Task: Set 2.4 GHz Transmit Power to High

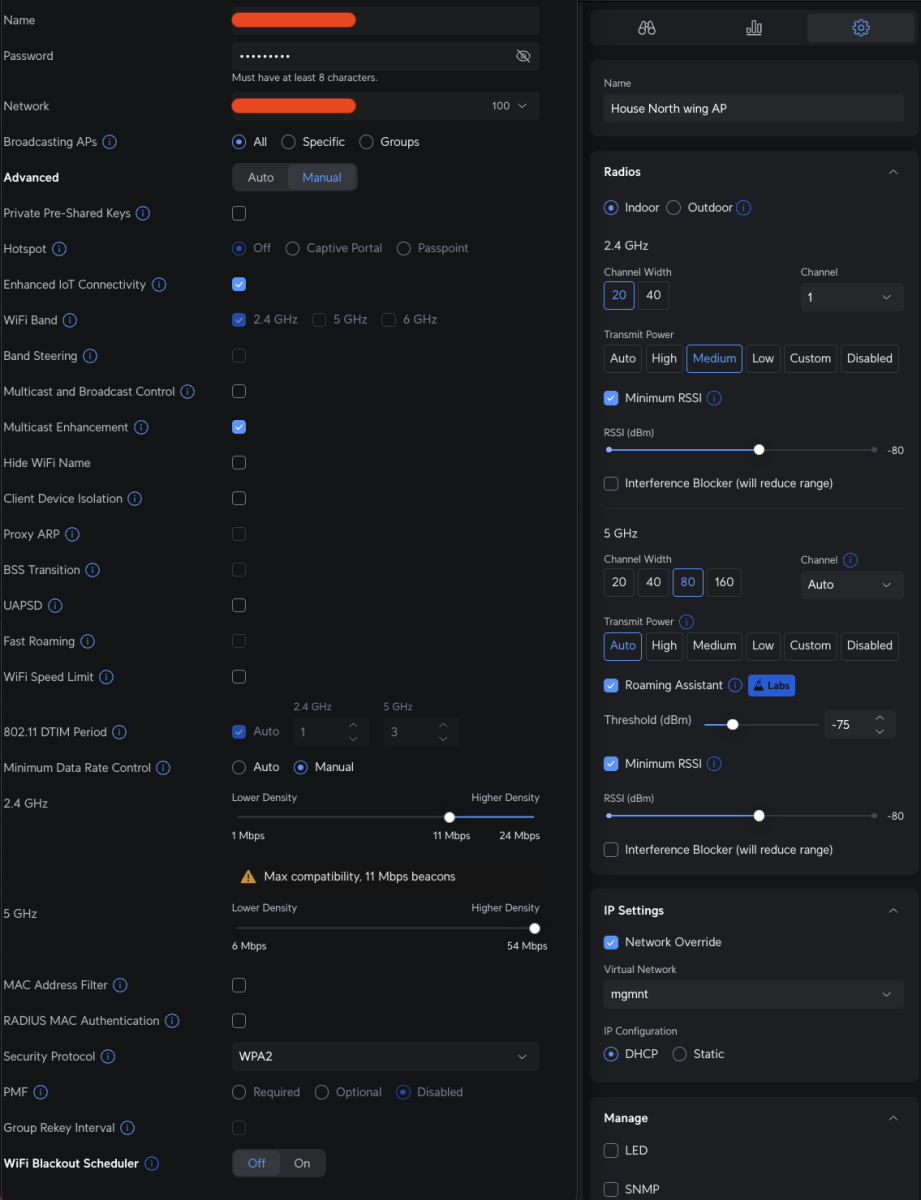Action: tap(664, 359)
